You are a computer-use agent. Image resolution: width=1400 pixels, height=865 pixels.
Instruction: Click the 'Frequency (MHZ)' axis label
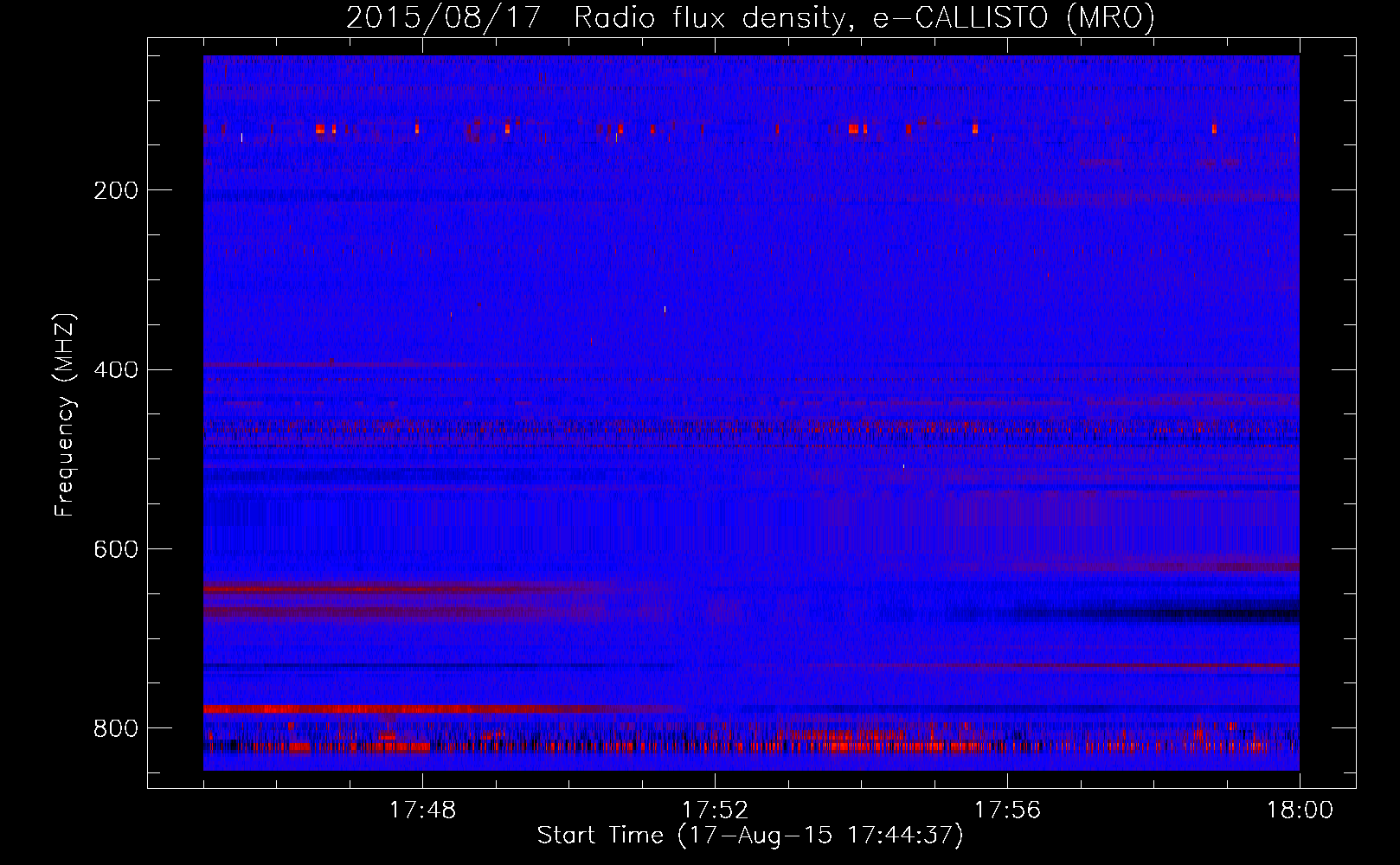(x=65, y=414)
